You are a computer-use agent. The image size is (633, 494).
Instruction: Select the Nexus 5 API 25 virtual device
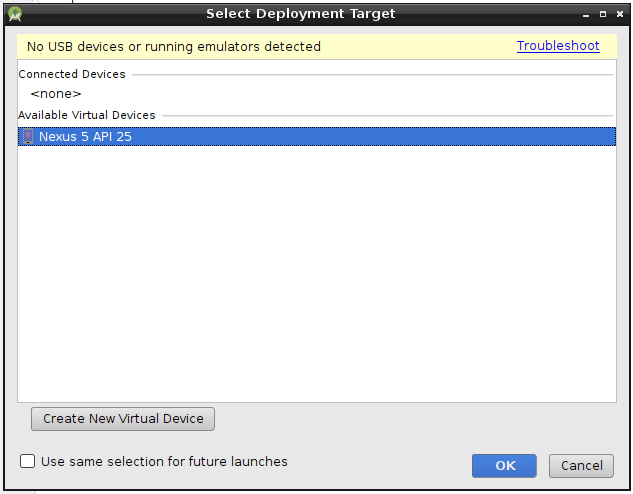pyautogui.click(x=317, y=136)
